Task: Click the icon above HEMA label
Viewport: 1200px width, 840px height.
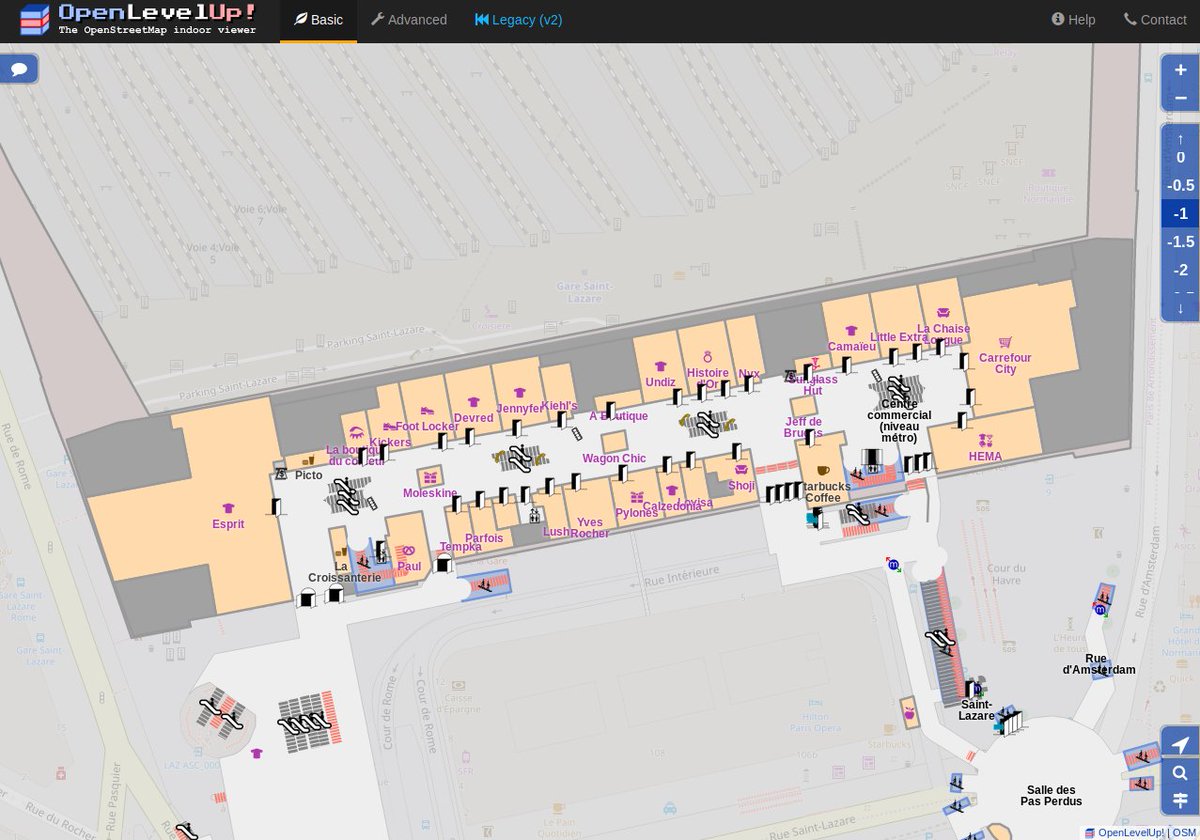Action: point(985,440)
